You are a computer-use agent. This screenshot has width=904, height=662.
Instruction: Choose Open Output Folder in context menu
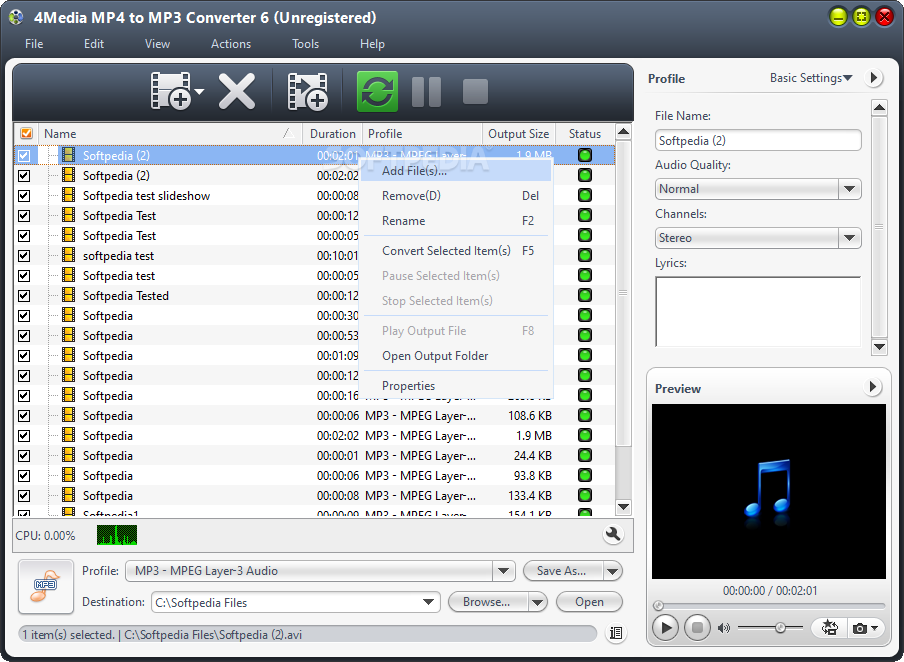coord(455,356)
